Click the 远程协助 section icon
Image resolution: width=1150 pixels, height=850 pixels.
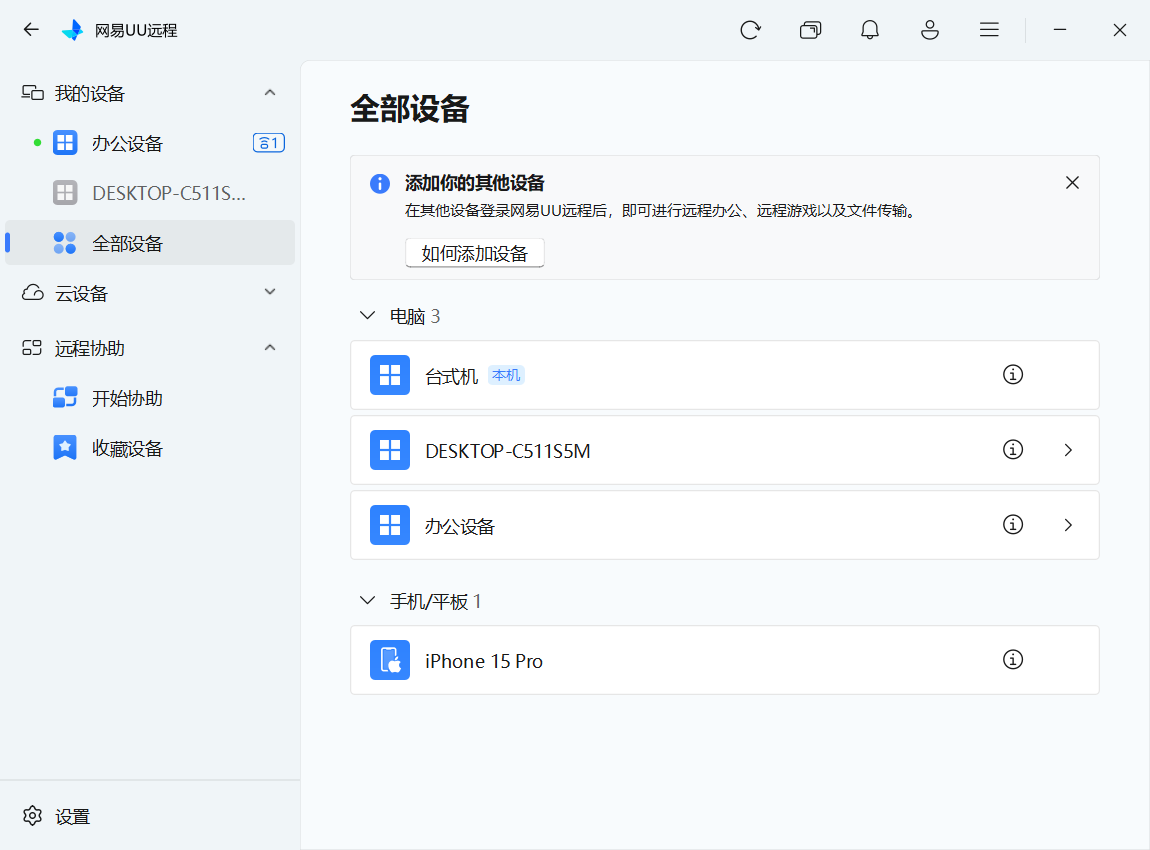click(32, 348)
